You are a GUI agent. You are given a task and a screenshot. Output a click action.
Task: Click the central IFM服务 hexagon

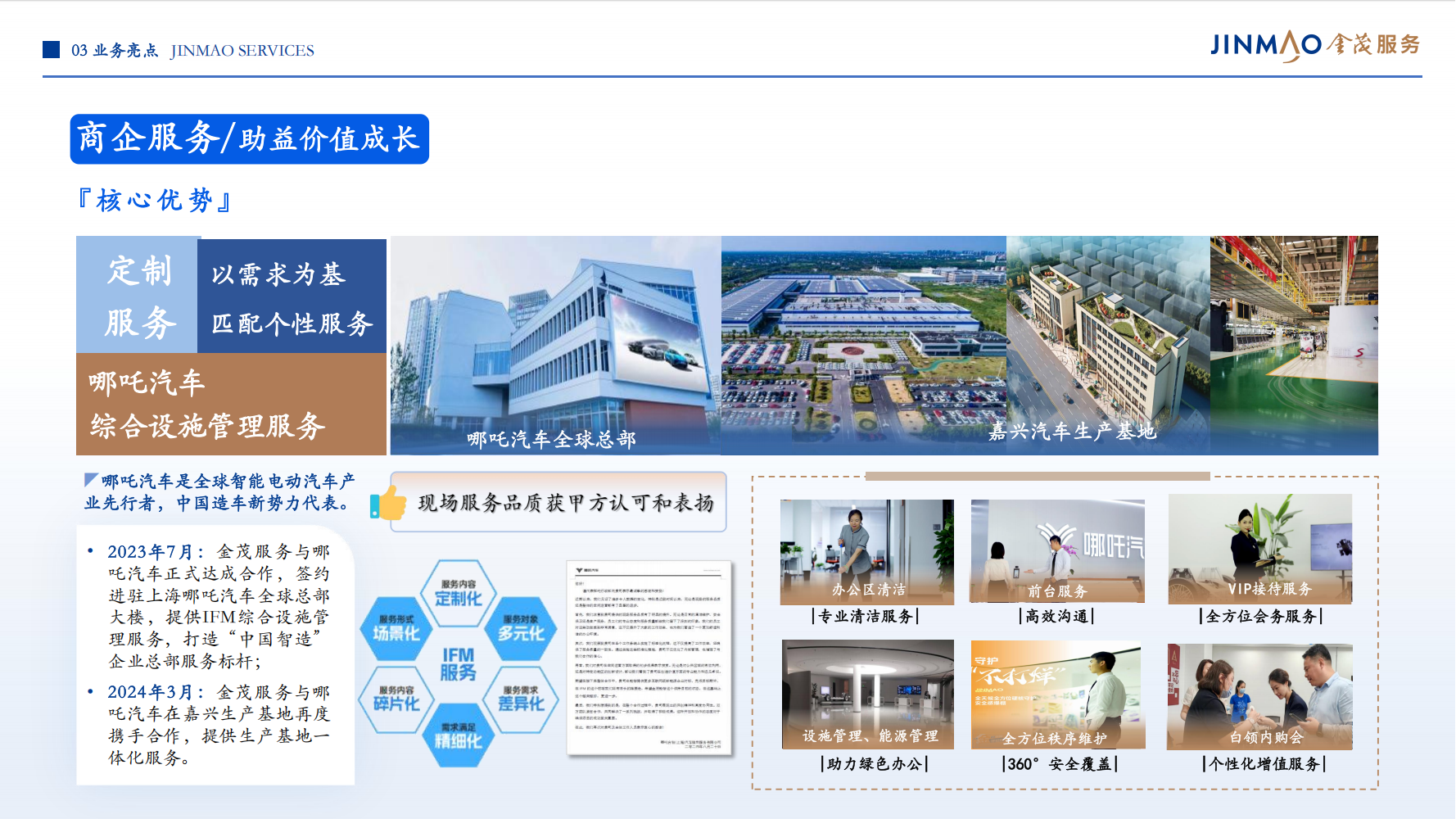pos(459,664)
